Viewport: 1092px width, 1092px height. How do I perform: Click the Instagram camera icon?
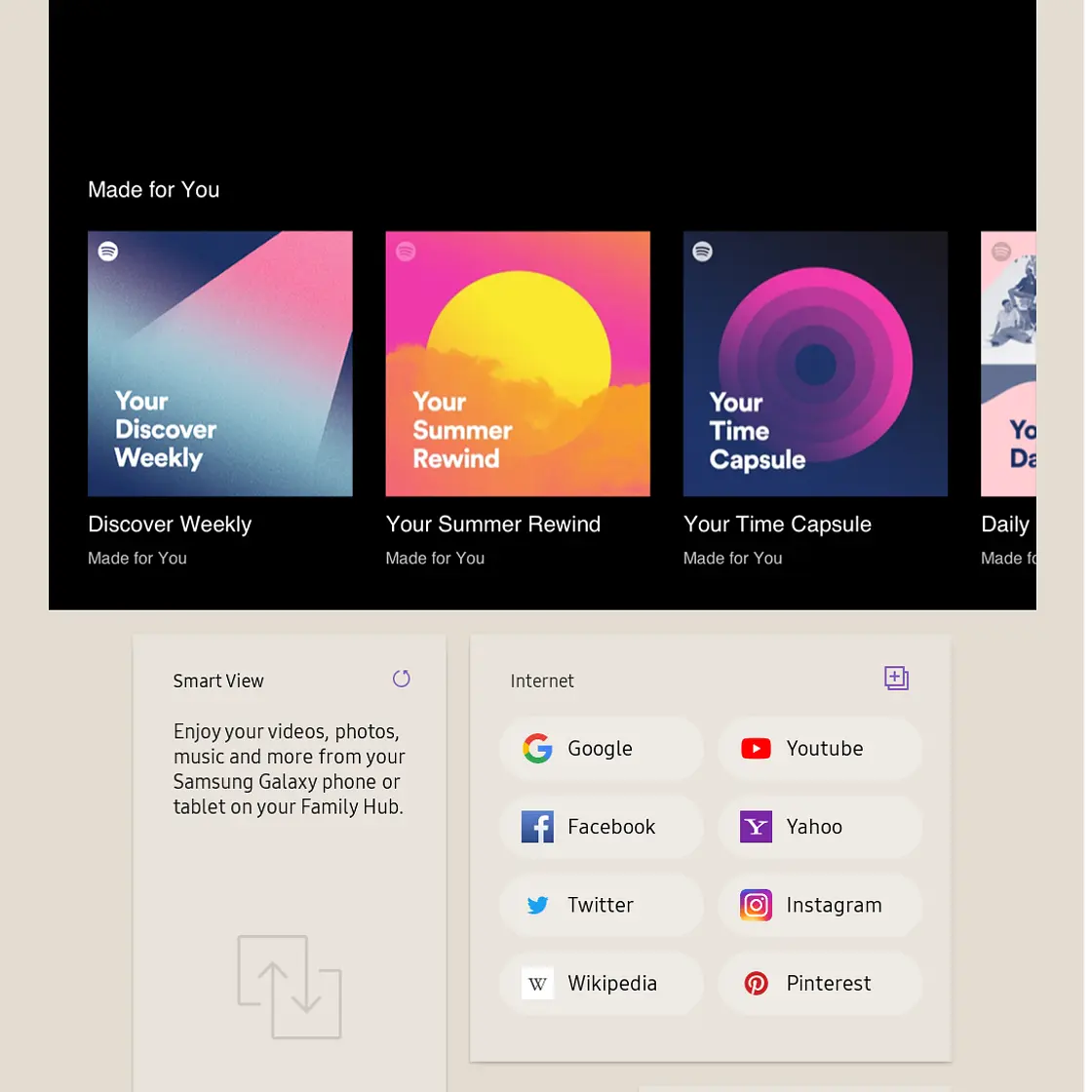(756, 906)
